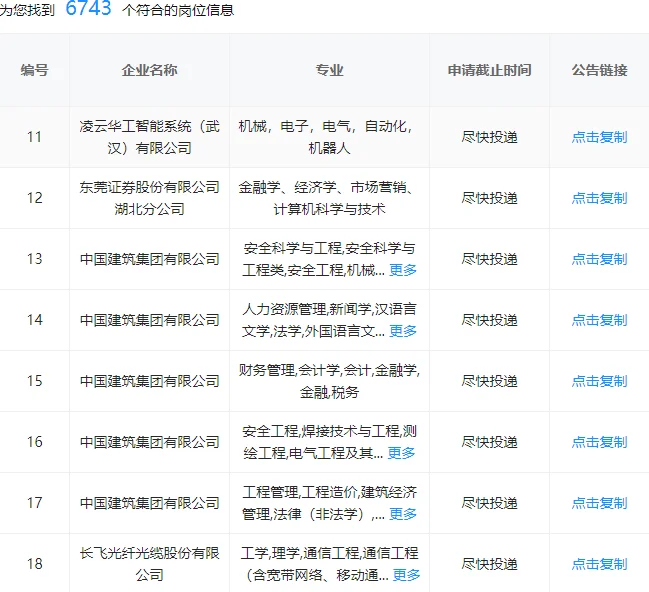The width and height of the screenshot is (649, 592).
Task: Click 尽快投递 deadline in row 14
Action: (490, 320)
